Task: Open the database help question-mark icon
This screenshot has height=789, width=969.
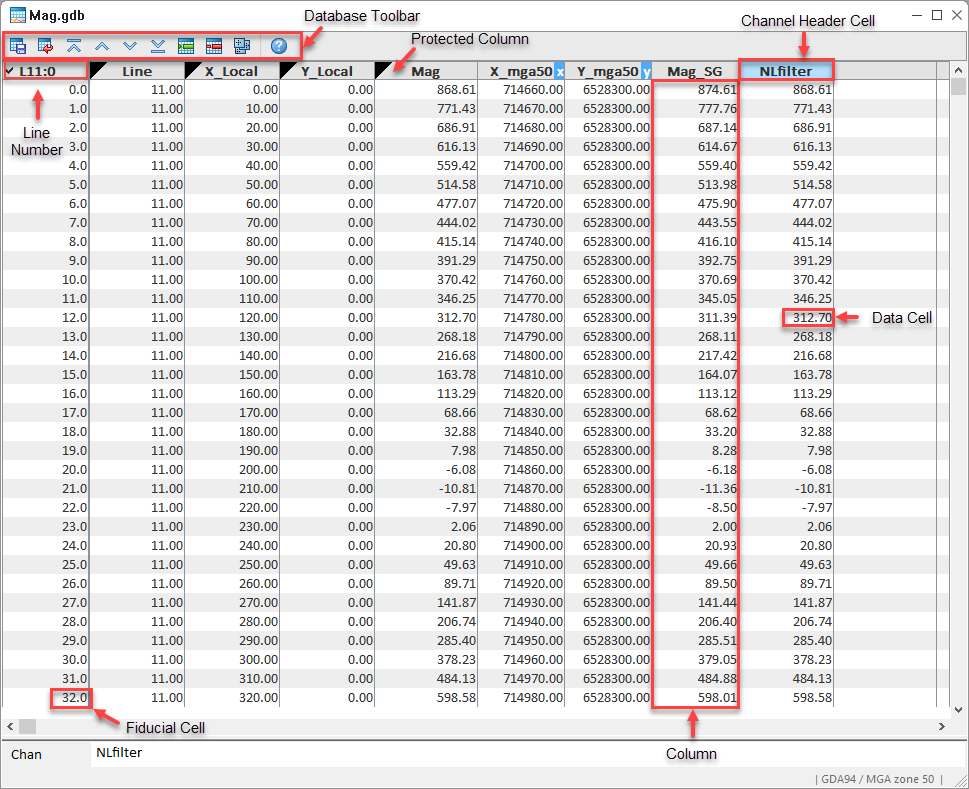Action: point(279,45)
